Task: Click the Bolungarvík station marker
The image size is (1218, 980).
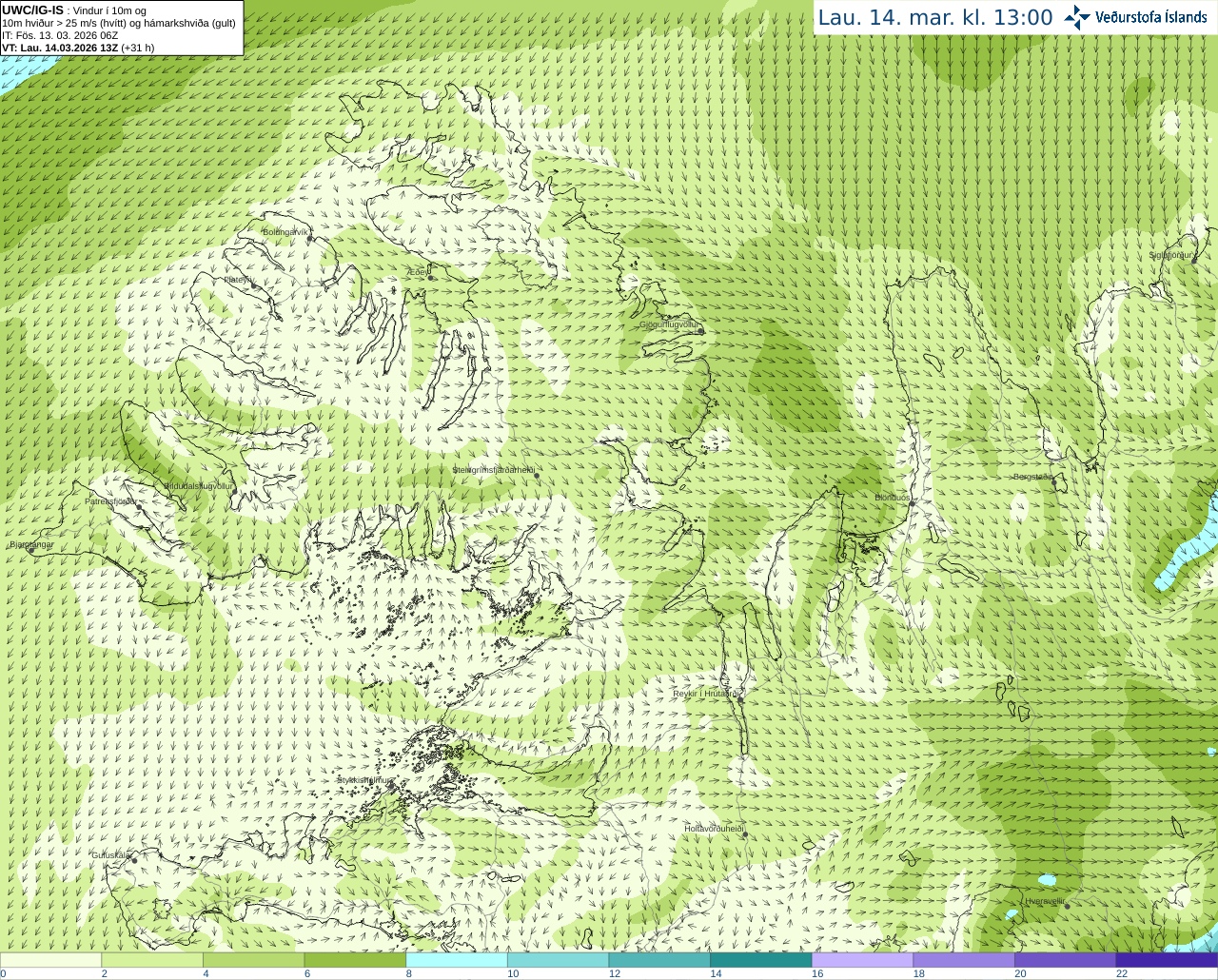Action: [x=309, y=239]
